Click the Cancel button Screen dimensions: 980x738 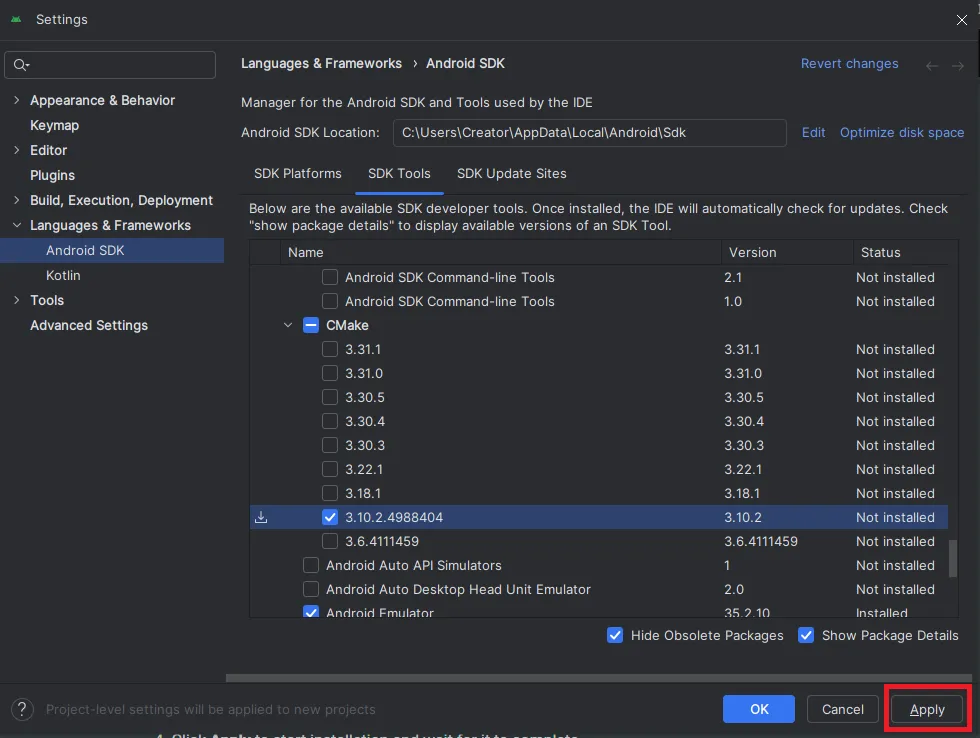pyautogui.click(x=842, y=709)
